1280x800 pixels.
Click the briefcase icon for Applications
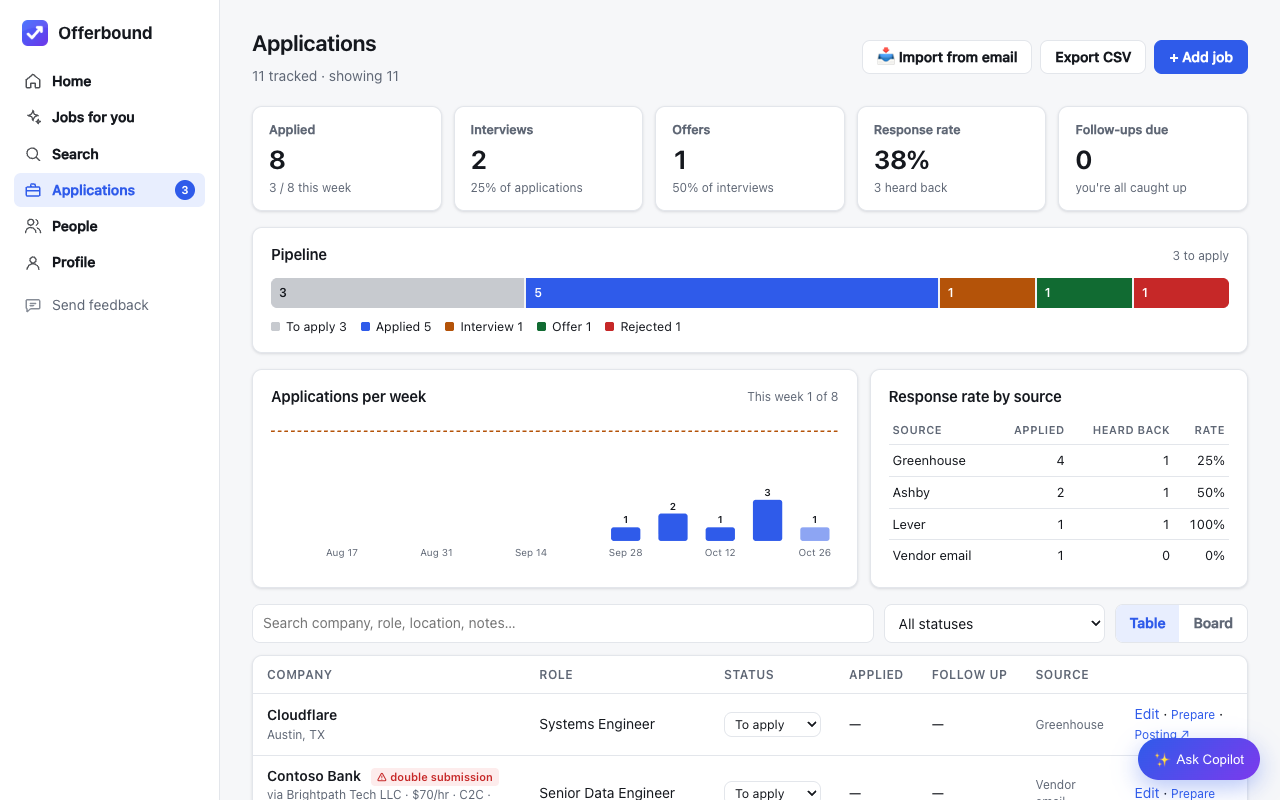pos(33,190)
